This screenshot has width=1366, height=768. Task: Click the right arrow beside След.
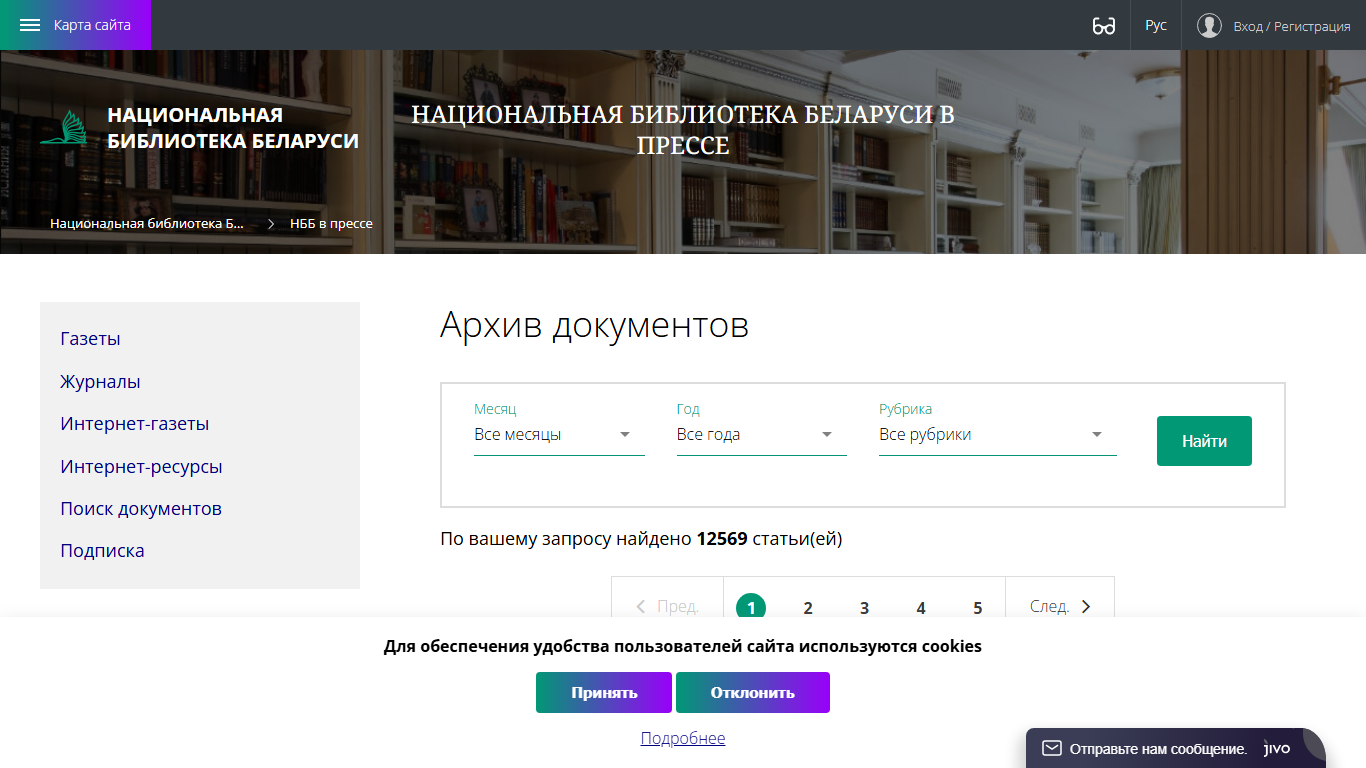(1086, 607)
